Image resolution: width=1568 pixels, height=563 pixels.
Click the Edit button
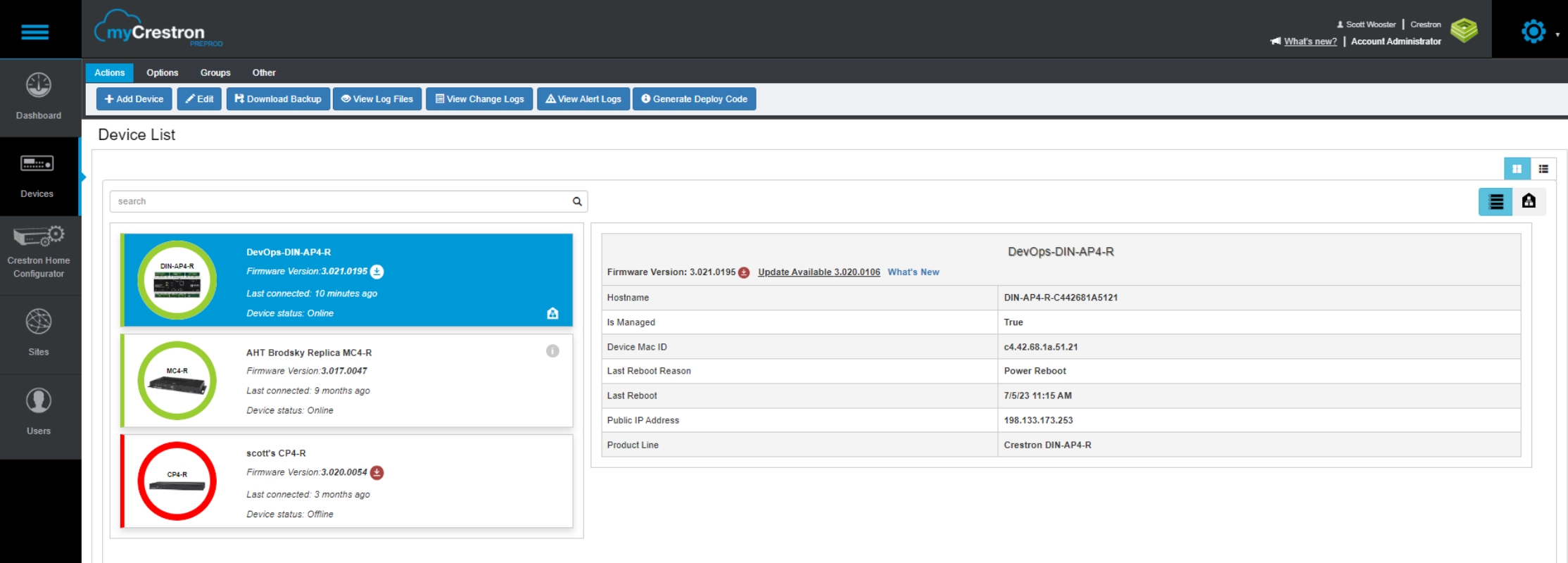(199, 99)
